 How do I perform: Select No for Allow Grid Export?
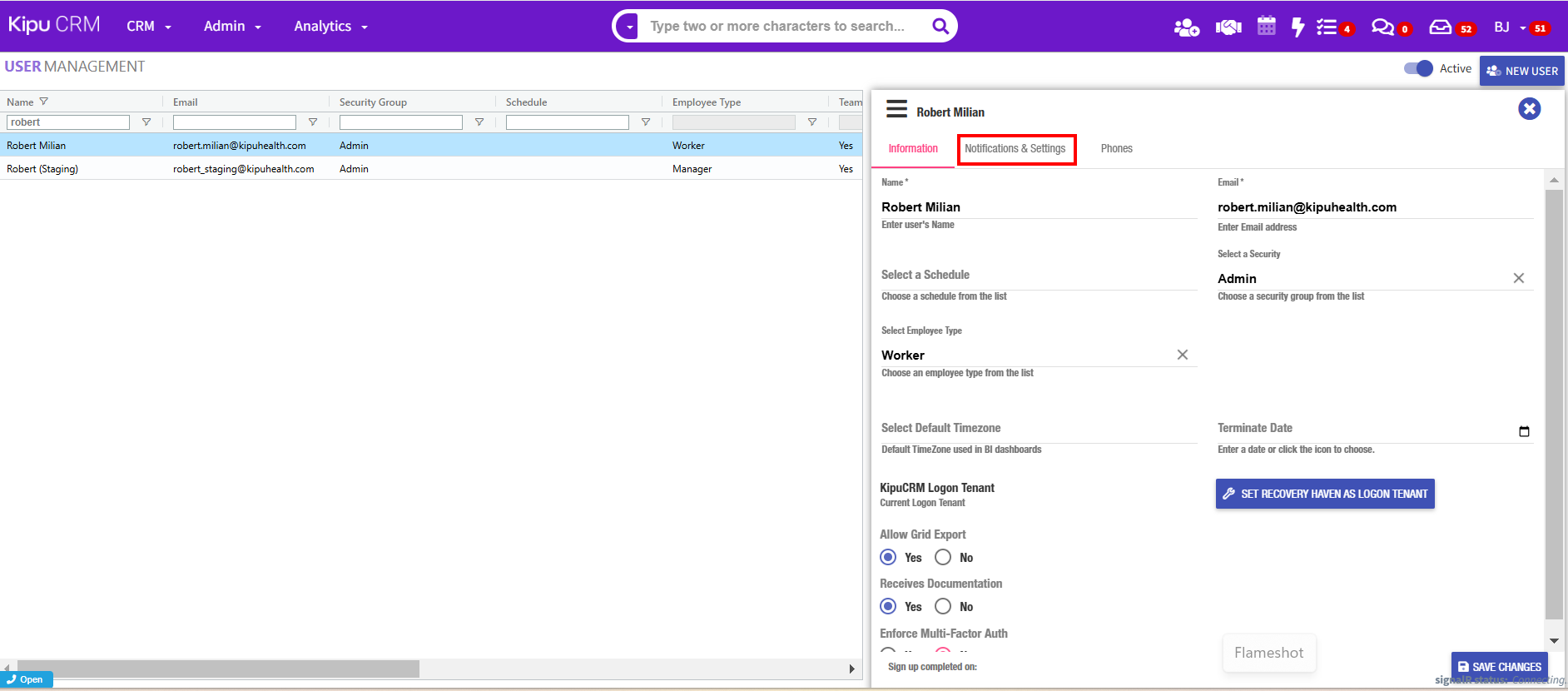[943, 557]
